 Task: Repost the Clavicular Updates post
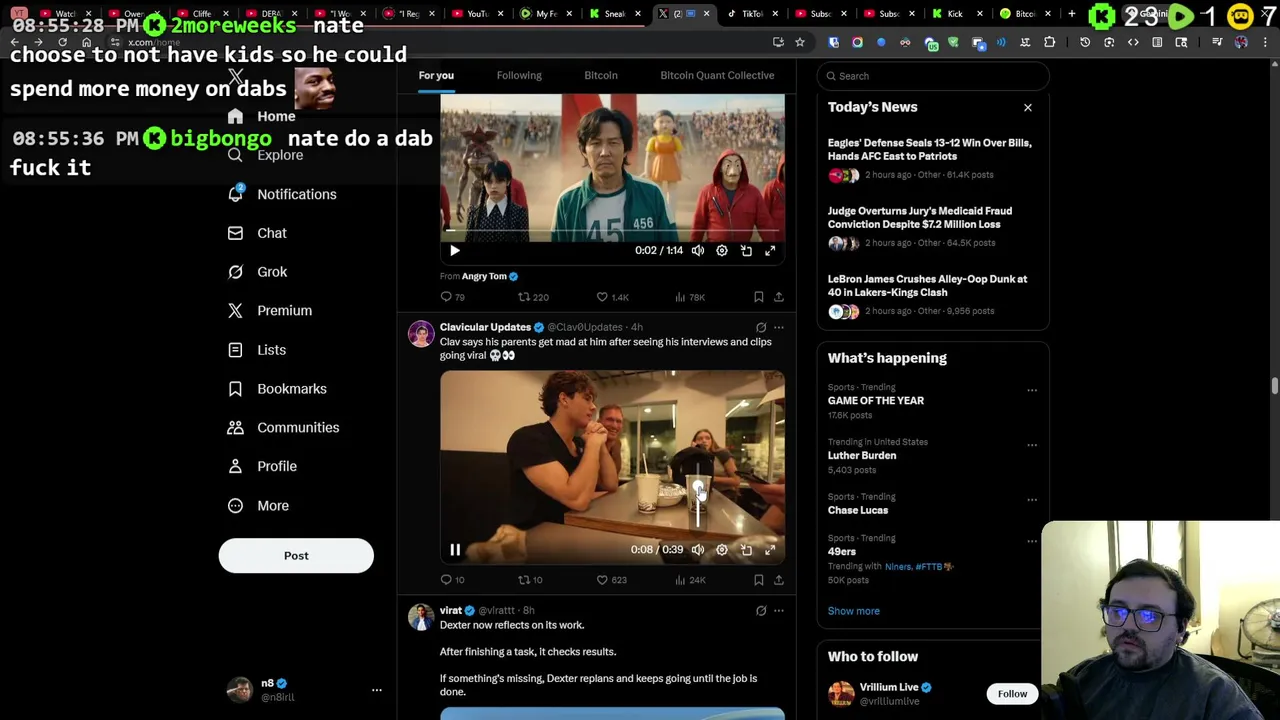[x=530, y=580]
